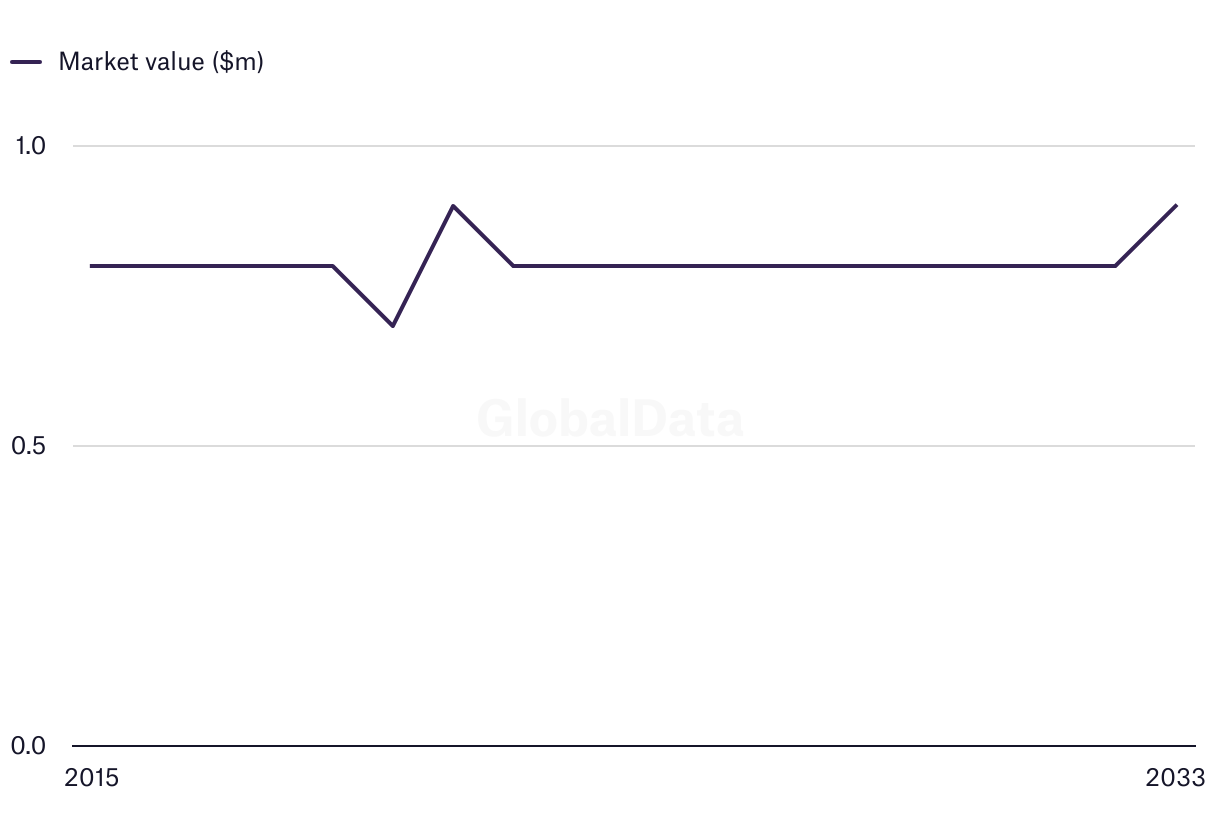This screenshot has width=1220, height=836.
Task: Click the point where line begins descending to dip
Action: (332, 266)
